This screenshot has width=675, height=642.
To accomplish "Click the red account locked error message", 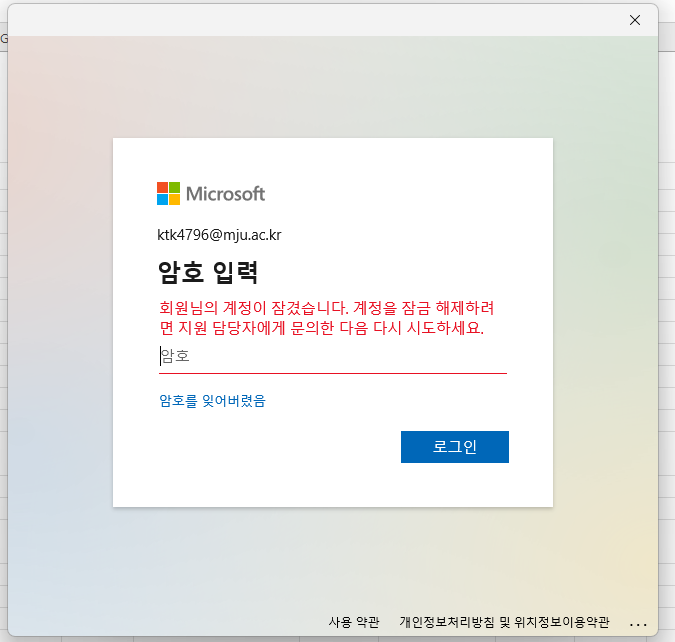I will pyautogui.click(x=327, y=318).
